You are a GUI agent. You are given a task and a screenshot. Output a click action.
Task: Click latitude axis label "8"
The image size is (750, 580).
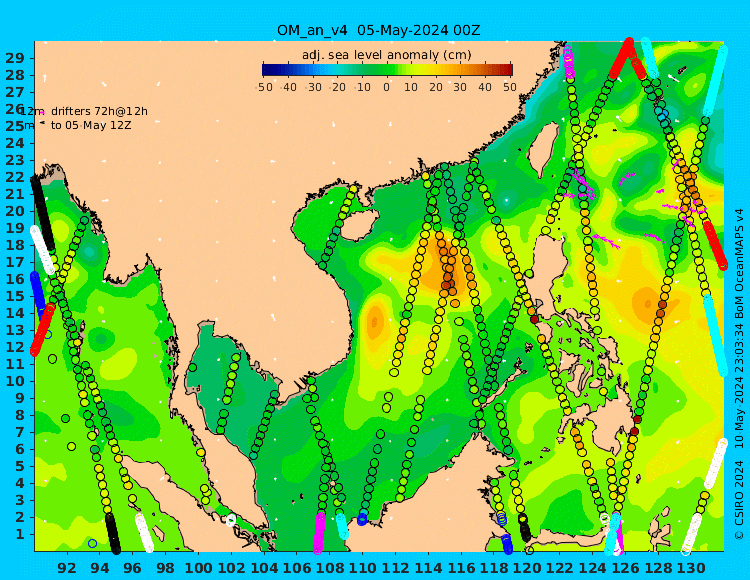(x=19, y=415)
